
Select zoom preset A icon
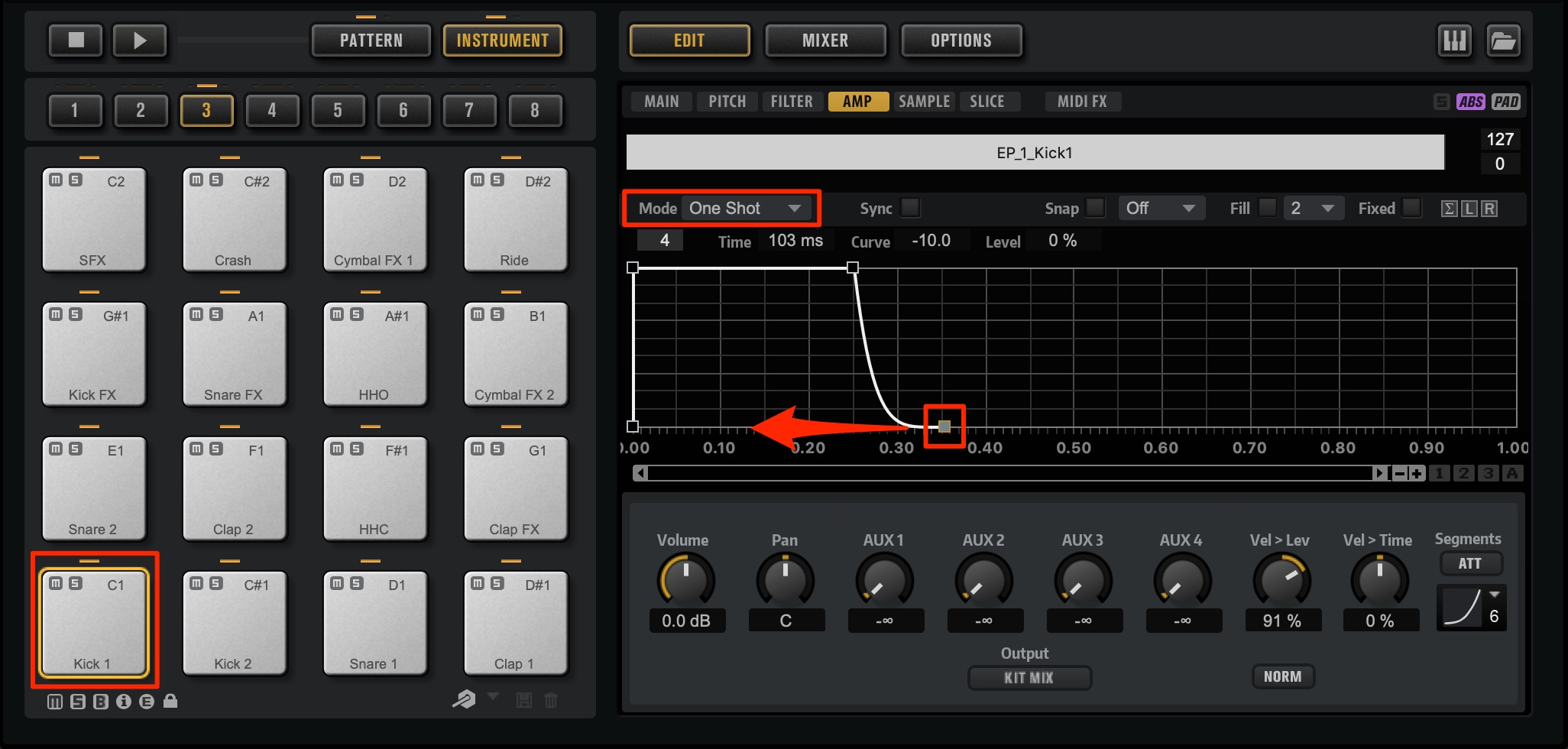pos(1512,474)
